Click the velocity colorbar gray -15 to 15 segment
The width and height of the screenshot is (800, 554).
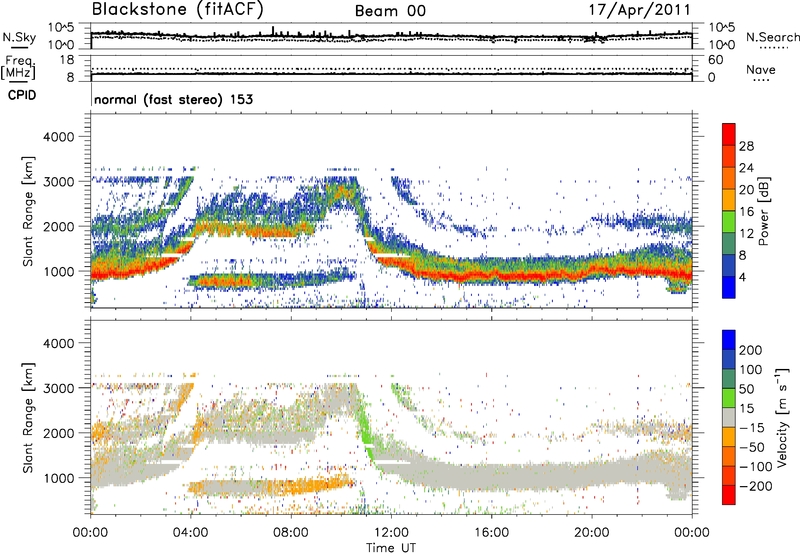coord(729,418)
